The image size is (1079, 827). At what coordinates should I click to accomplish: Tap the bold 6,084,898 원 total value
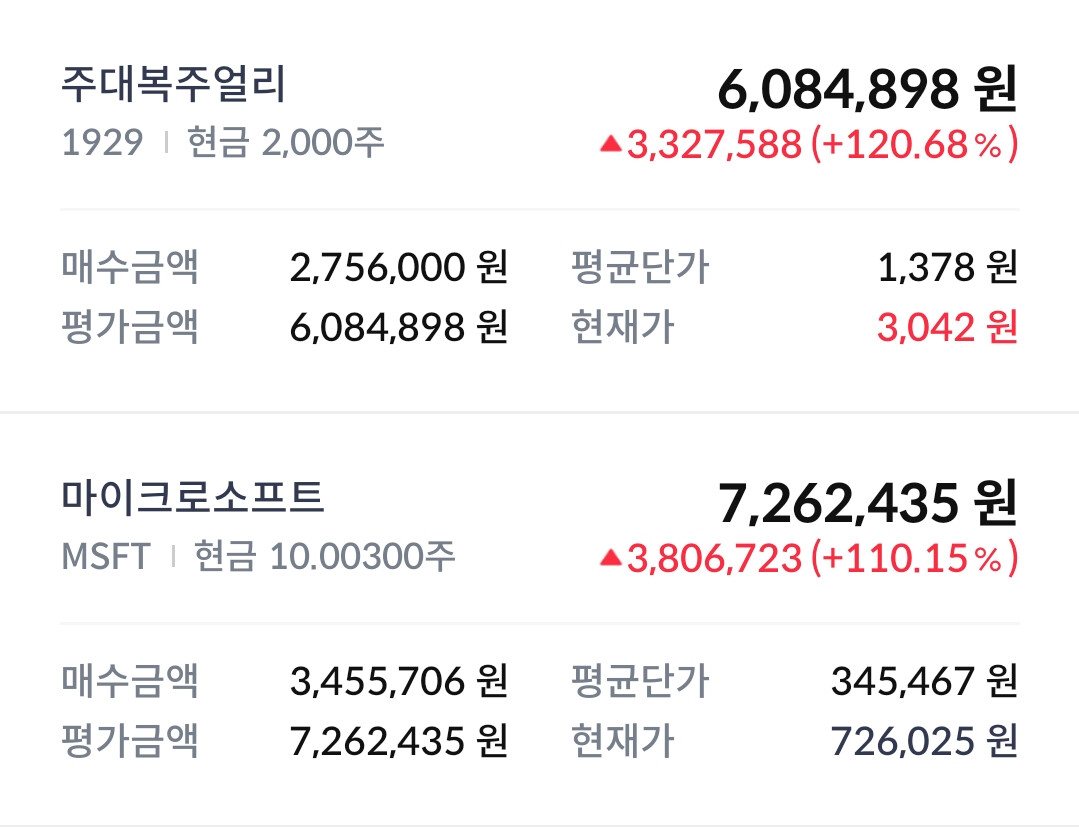(867, 91)
